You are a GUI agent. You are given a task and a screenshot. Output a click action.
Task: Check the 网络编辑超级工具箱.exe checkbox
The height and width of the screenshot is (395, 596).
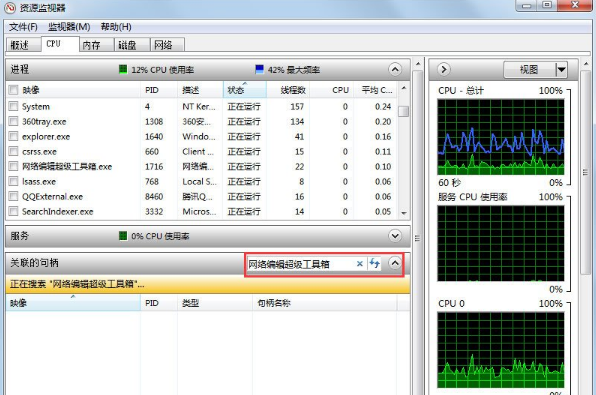point(13,166)
